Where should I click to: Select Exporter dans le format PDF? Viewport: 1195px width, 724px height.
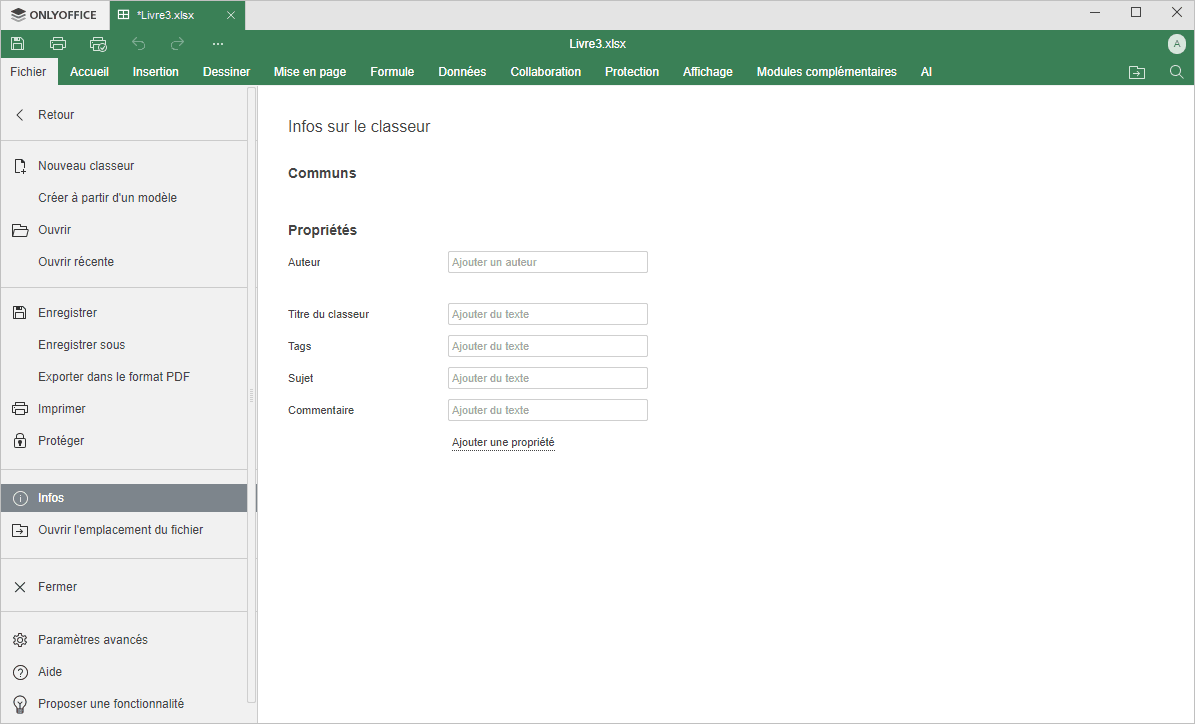click(113, 377)
